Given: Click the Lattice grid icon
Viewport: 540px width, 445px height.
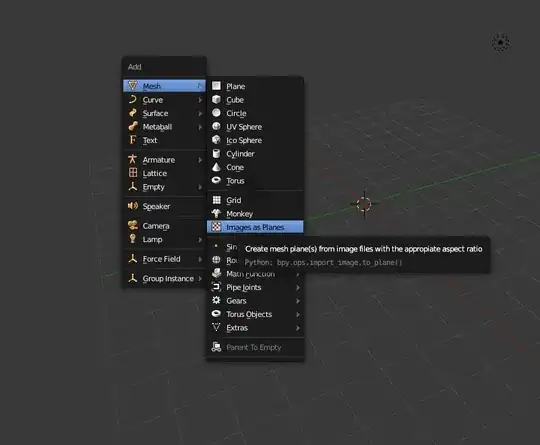Looking at the screenshot, I should (133, 173).
